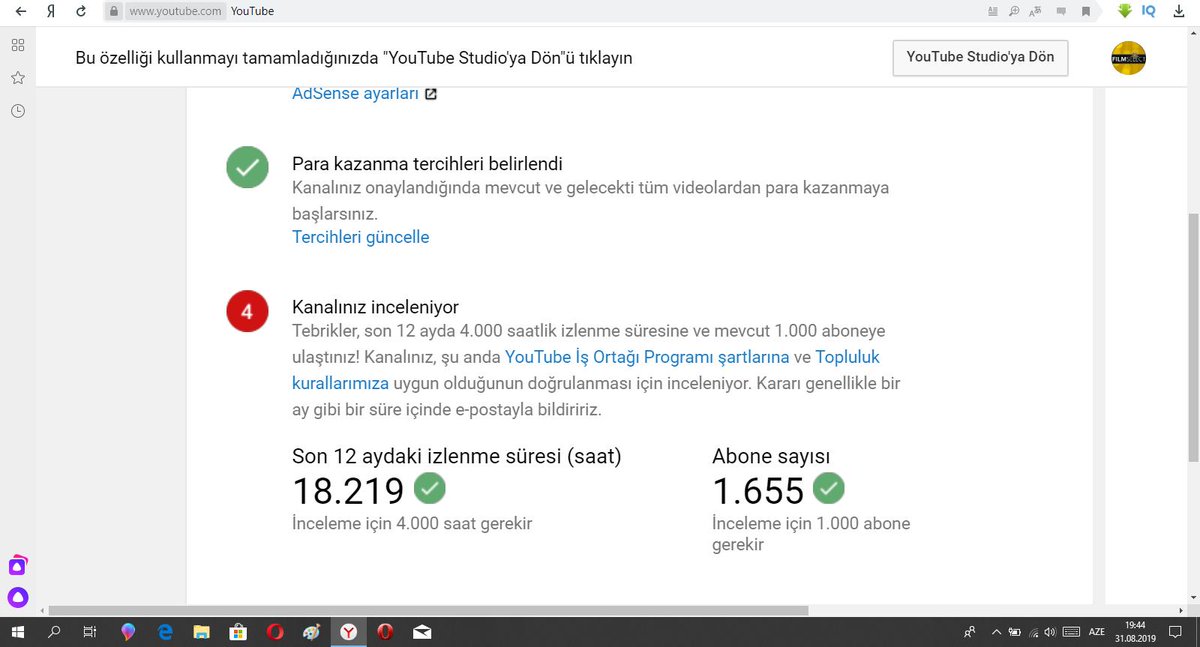Open Microsoft Store from the taskbar
This screenshot has height=647, width=1200.
238,632
